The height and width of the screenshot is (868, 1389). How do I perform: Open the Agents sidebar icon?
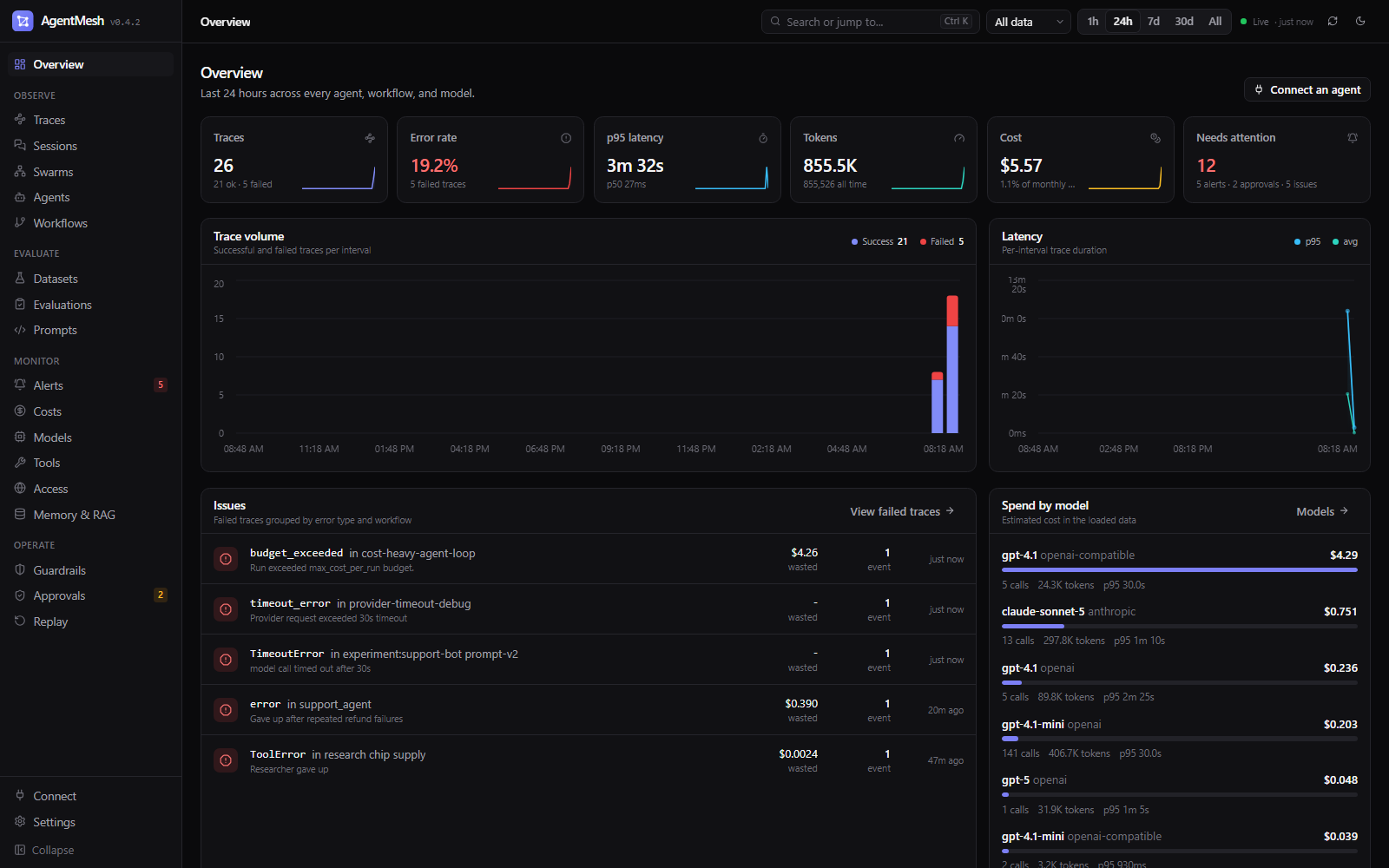[20, 197]
